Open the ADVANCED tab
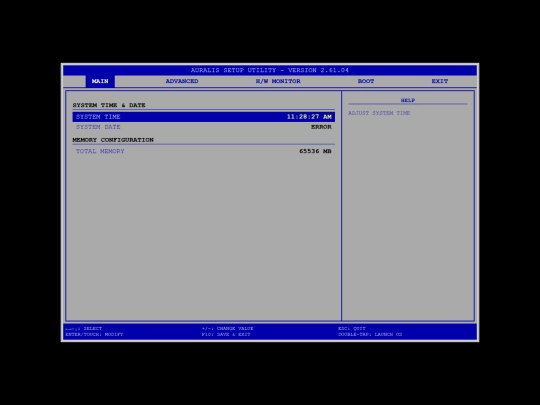The image size is (540, 405). 182,81
